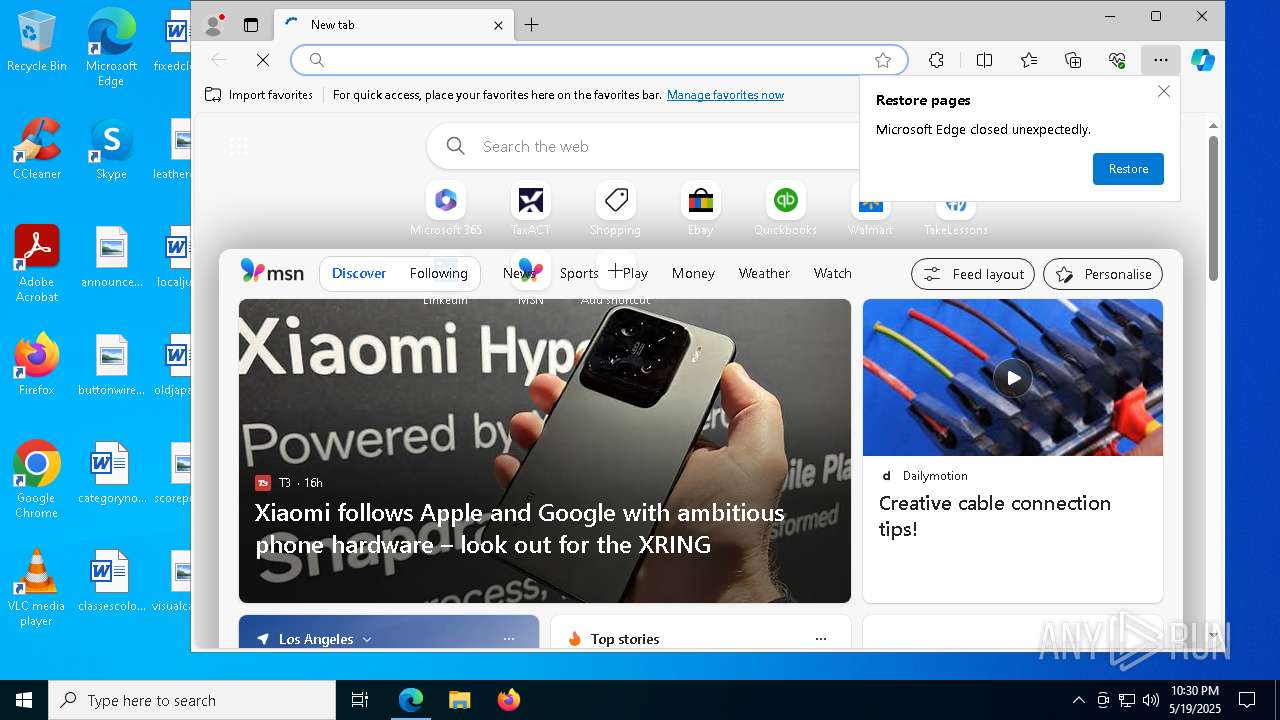Image resolution: width=1280 pixels, height=720 pixels.
Task: Open a new tab with plus button
Action: coord(532,25)
